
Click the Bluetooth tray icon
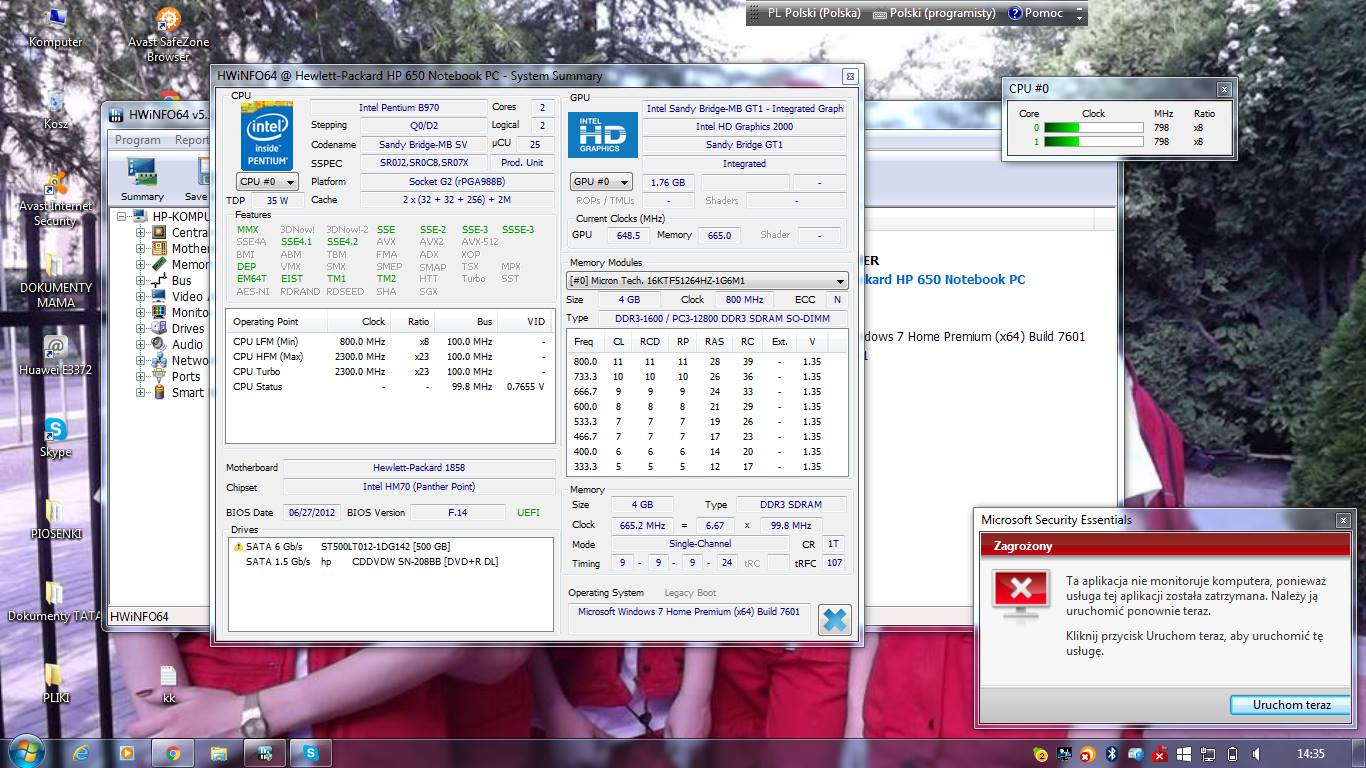(1111, 754)
